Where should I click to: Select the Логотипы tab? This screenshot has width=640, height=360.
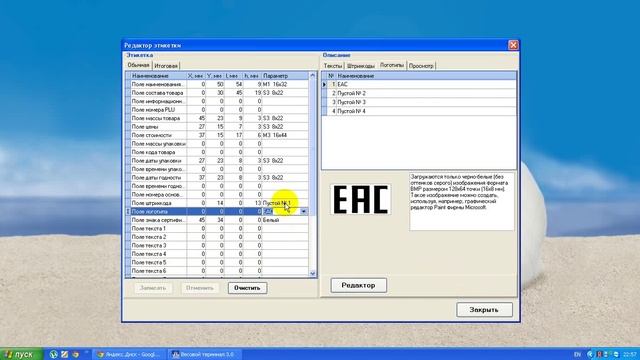392,65
